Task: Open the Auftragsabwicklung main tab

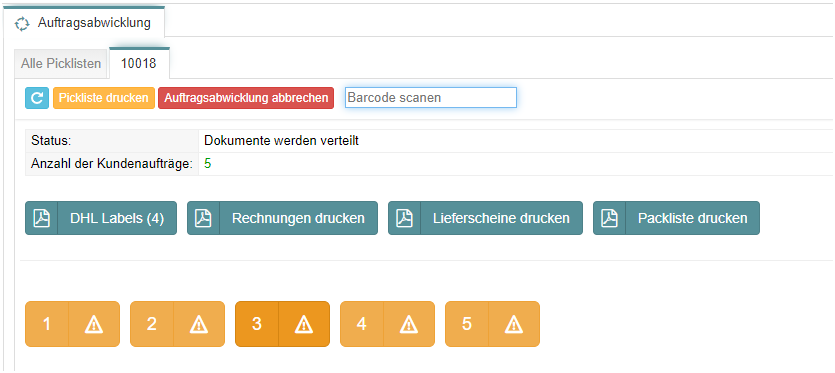Action: [84, 23]
